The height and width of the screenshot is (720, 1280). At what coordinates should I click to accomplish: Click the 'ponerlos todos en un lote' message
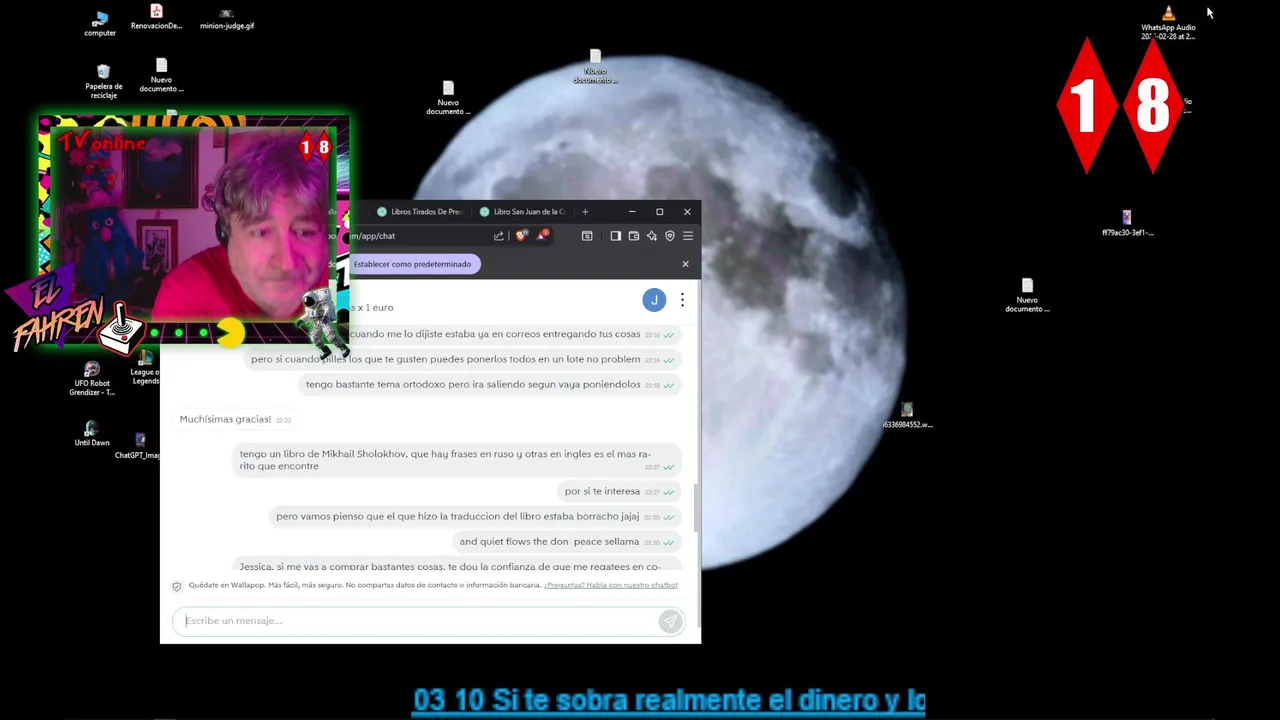point(462,359)
